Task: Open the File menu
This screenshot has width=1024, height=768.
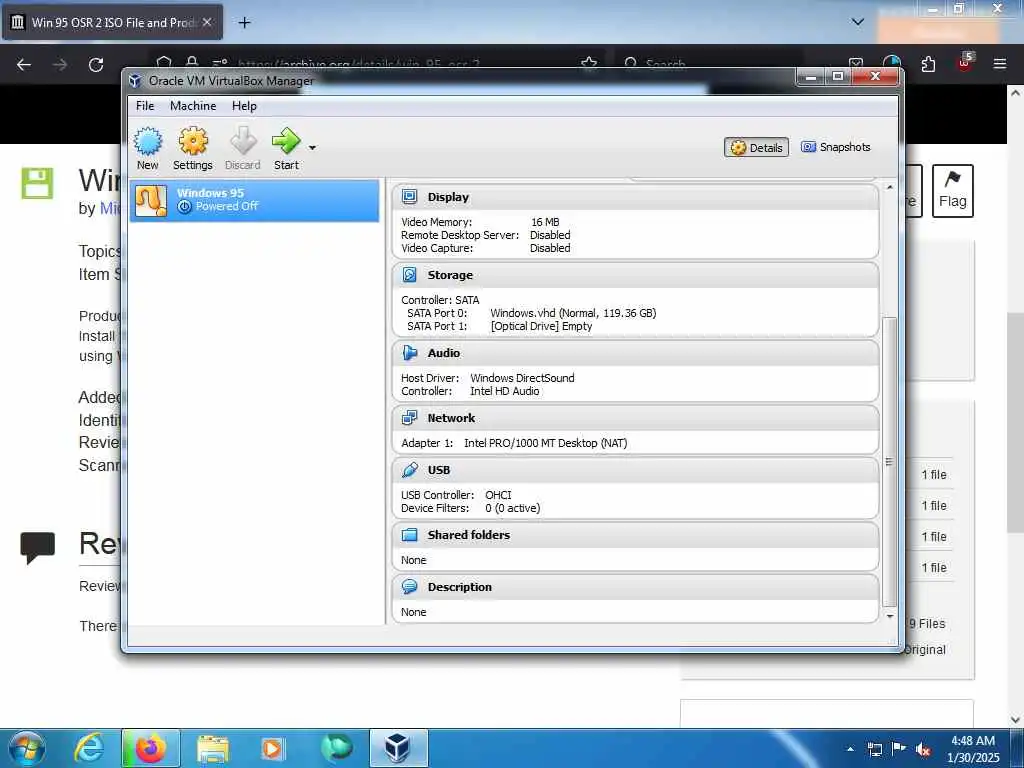Action: pyautogui.click(x=145, y=106)
